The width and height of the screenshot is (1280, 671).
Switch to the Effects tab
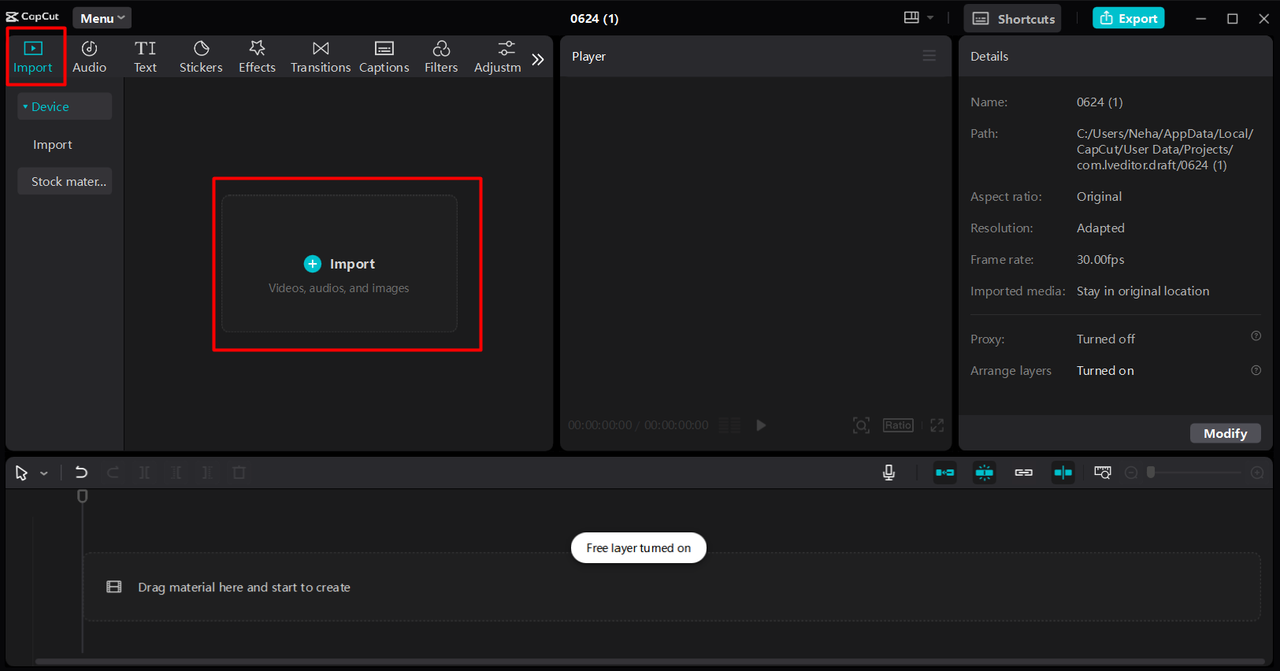(257, 57)
